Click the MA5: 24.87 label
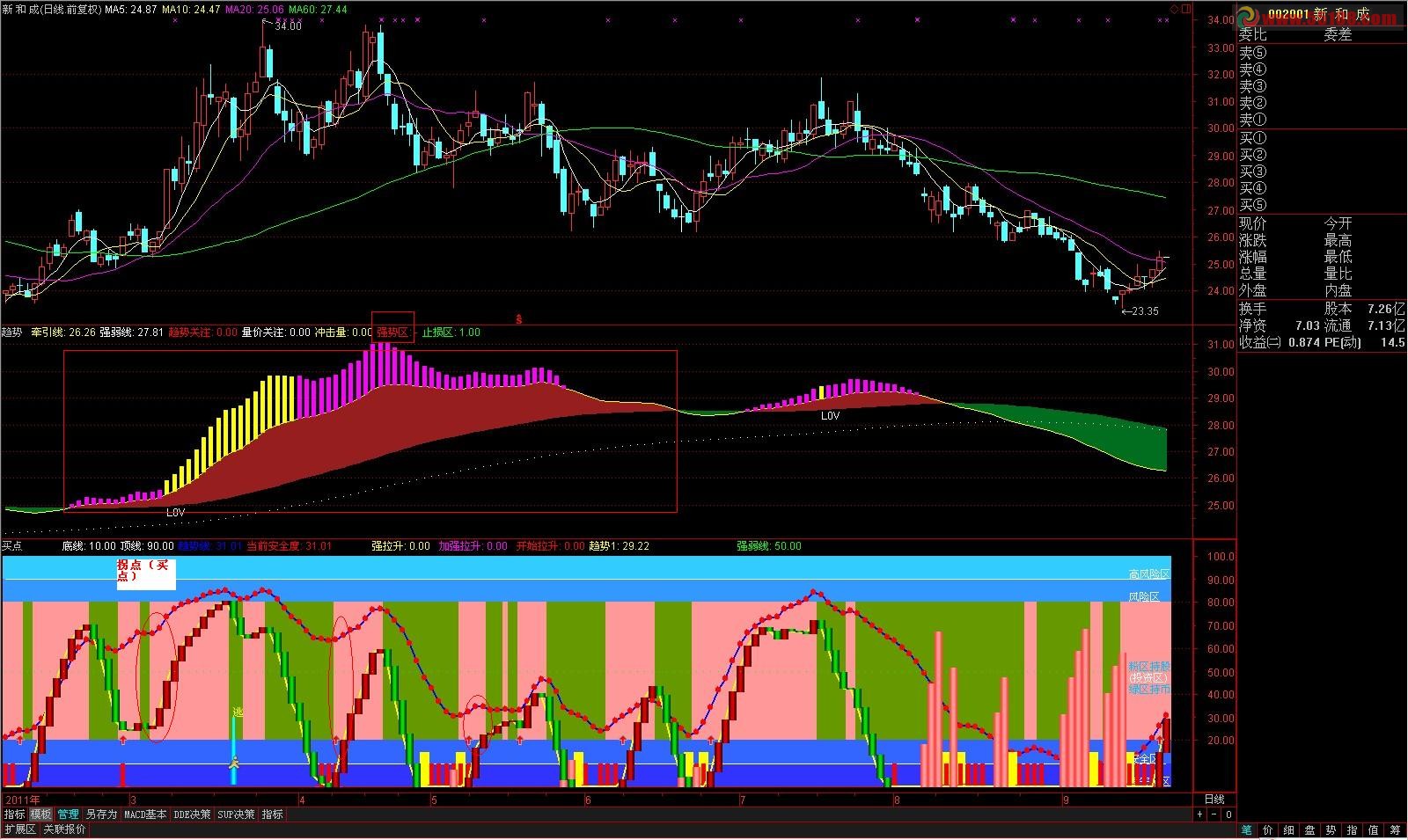The width and height of the screenshot is (1408, 840). pos(131,10)
